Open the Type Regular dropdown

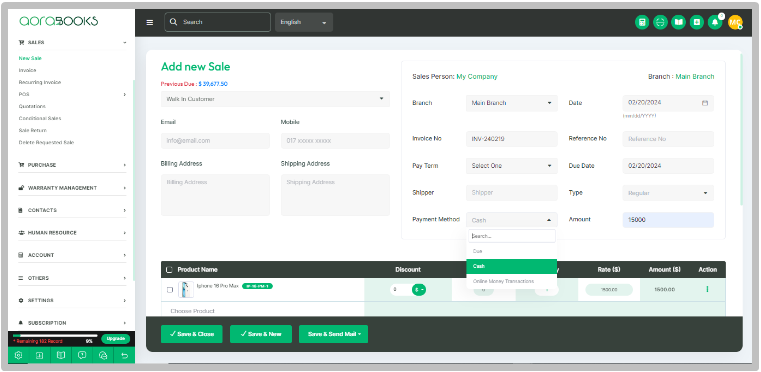click(x=668, y=193)
